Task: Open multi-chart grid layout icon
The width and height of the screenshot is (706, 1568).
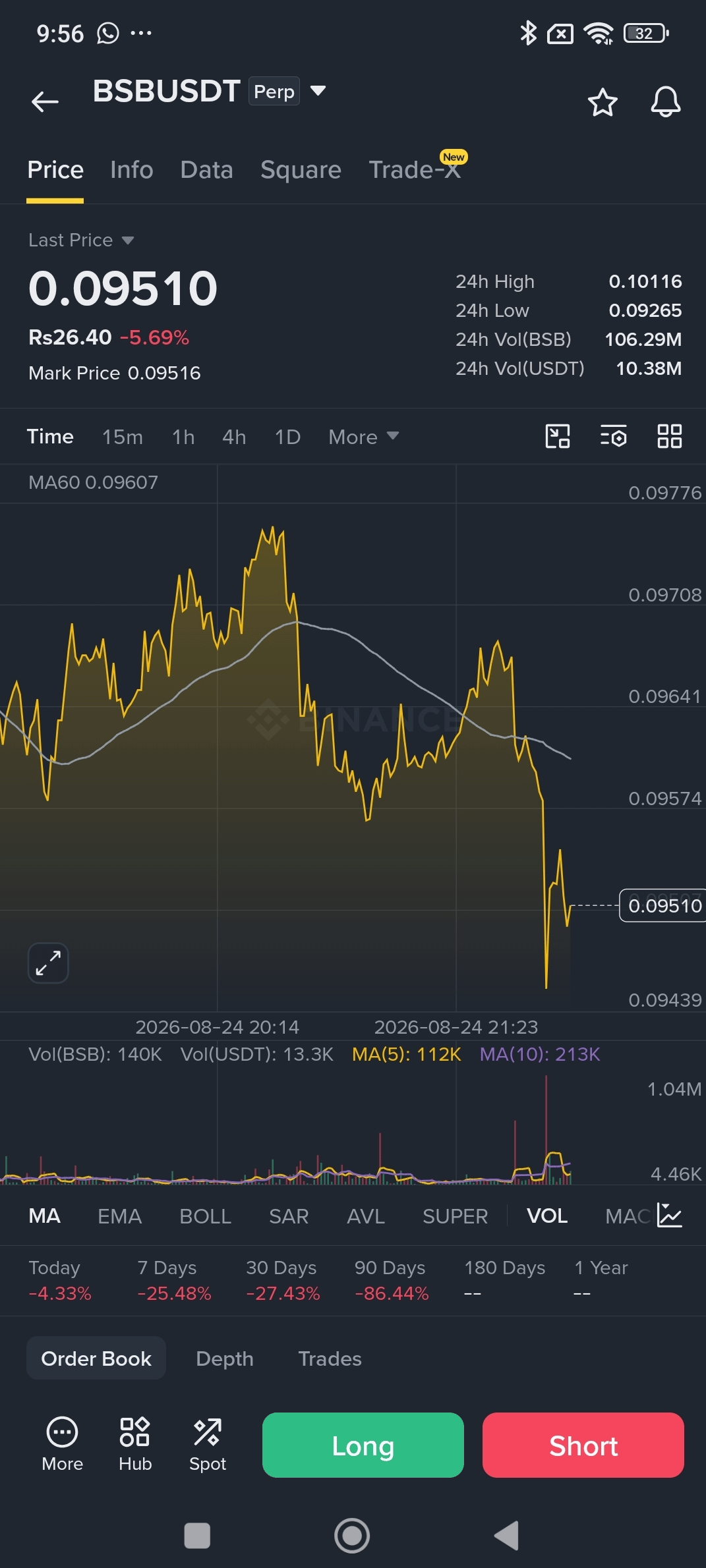Action: pyautogui.click(x=670, y=436)
